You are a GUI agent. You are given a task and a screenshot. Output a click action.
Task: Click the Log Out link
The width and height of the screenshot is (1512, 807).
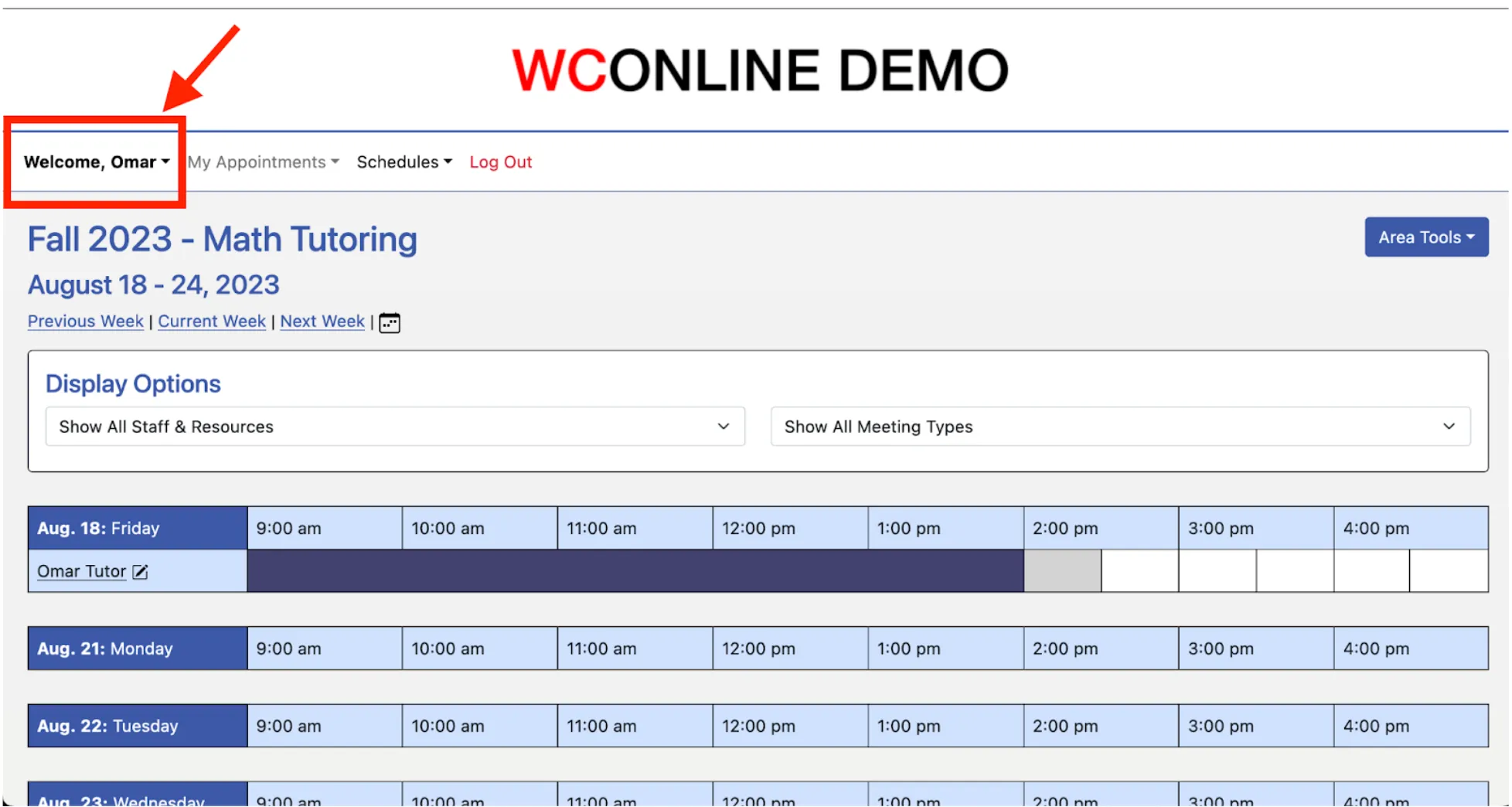[x=501, y=162]
